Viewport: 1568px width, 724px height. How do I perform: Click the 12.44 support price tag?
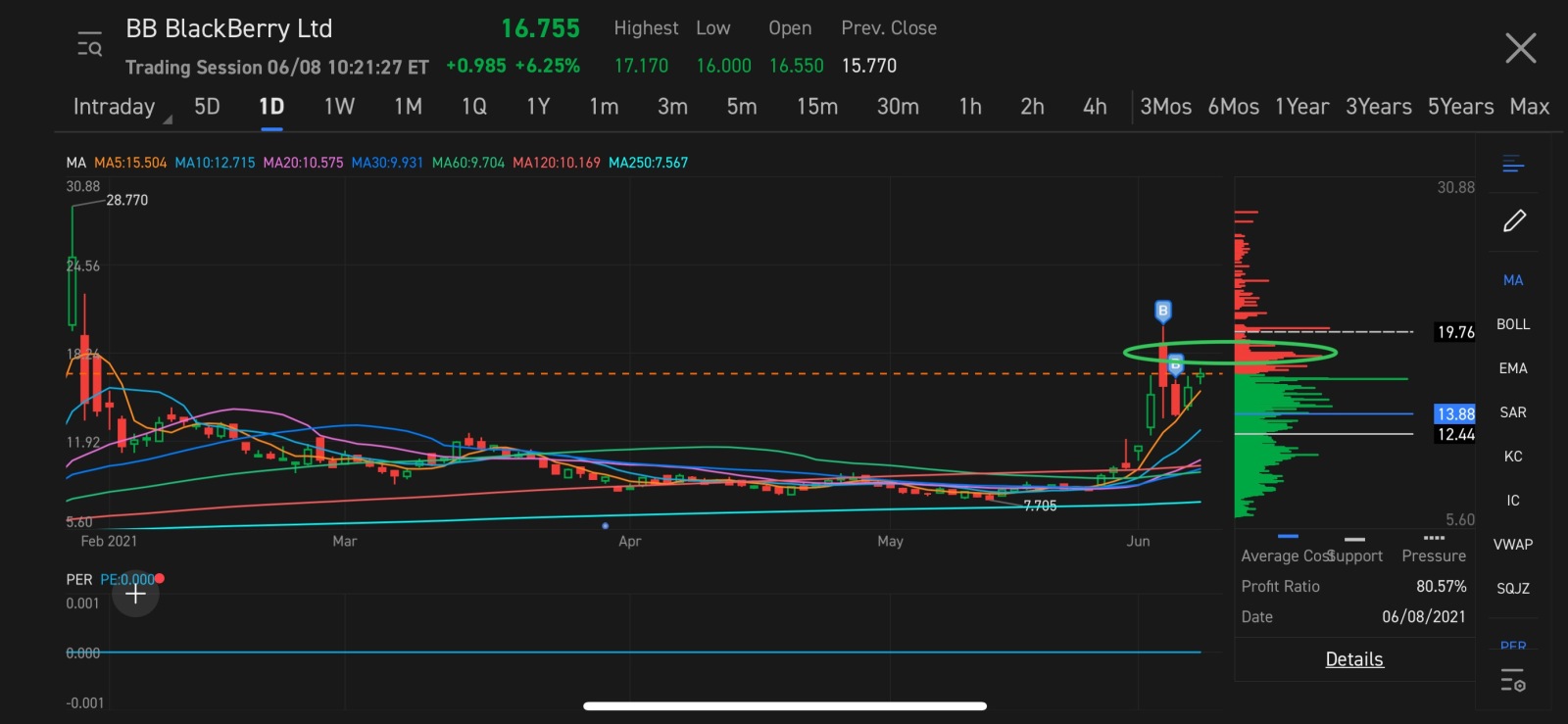[x=1455, y=434]
